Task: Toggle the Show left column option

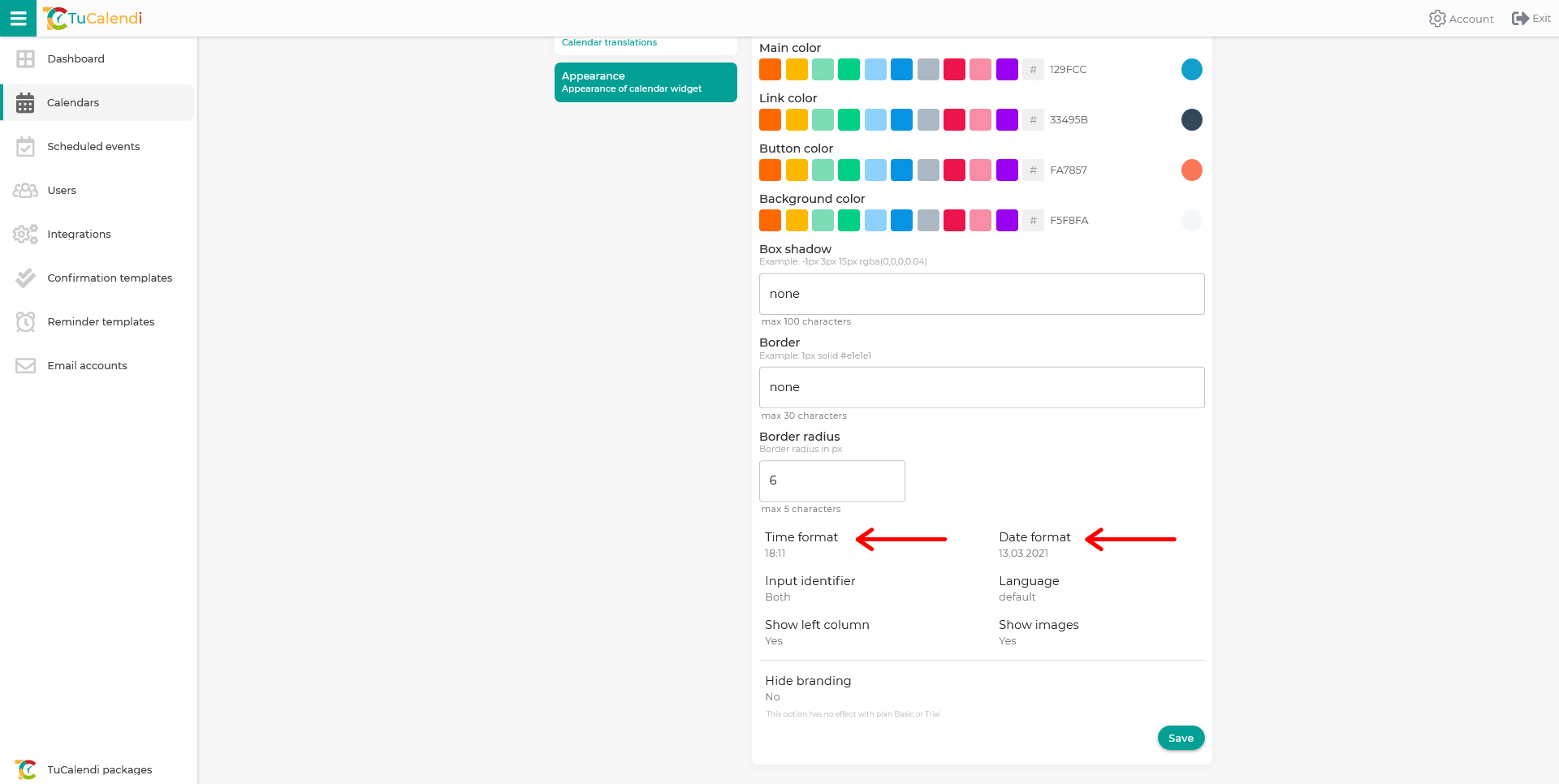Action: point(816,632)
